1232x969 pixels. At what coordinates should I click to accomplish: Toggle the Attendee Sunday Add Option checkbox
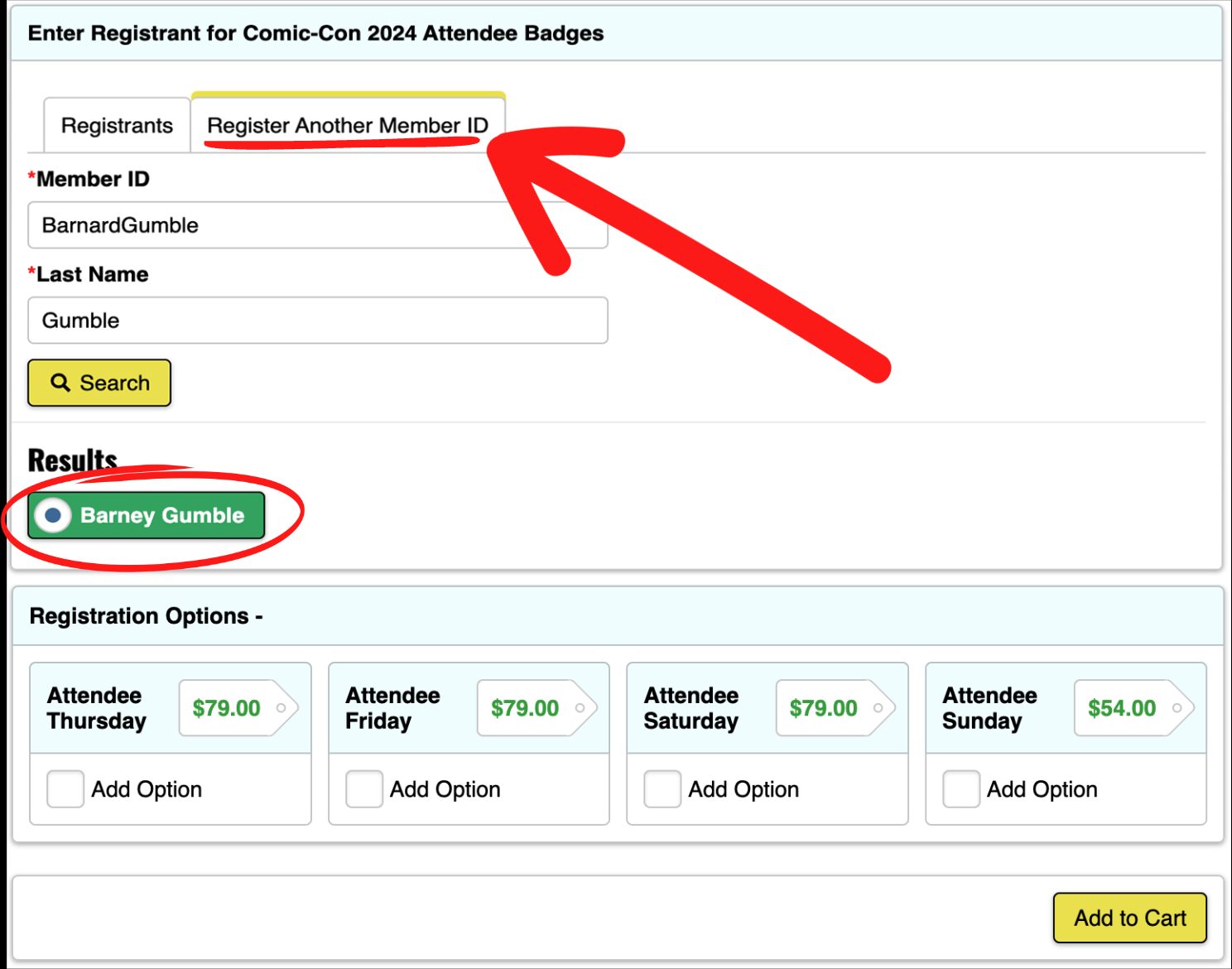pyautogui.click(x=961, y=789)
